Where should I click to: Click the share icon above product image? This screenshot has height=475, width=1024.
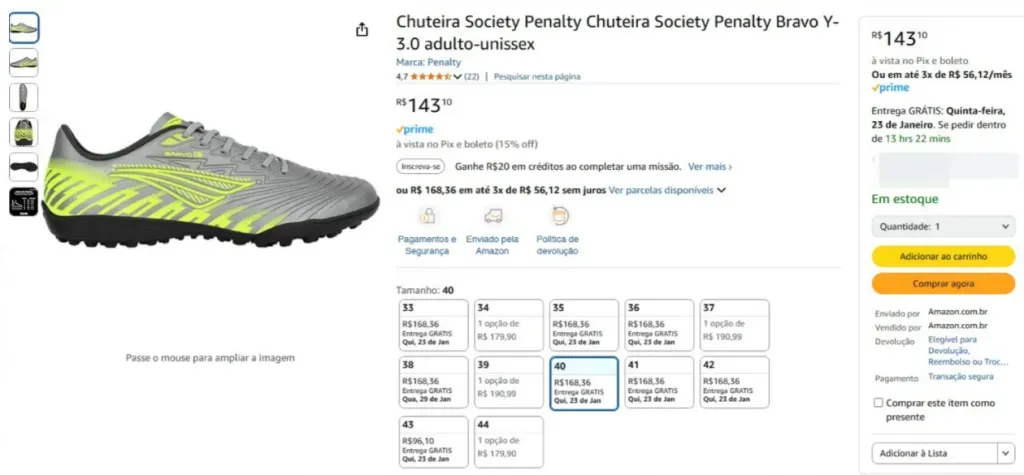click(362, 30)
